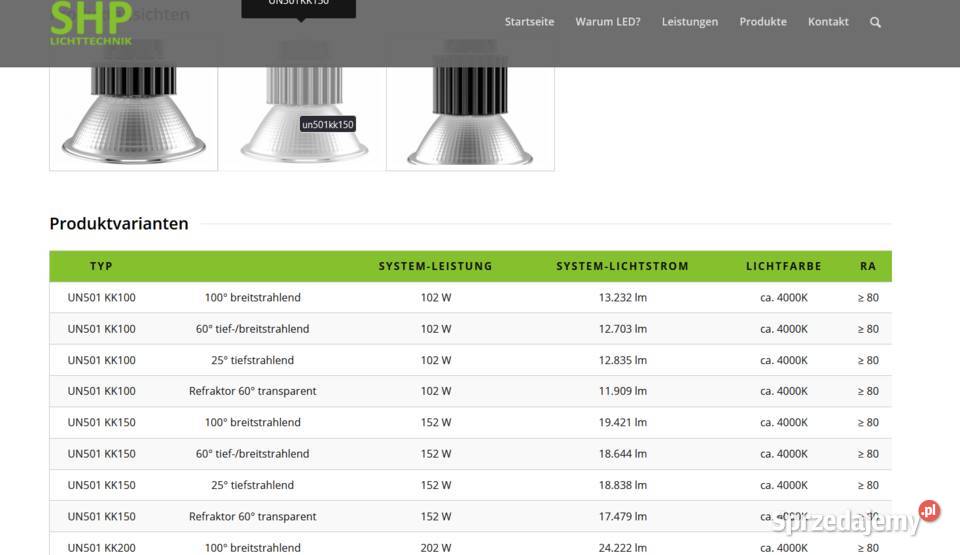Go to the Leistungen page
Screen dimensions: 960x555
689,22
